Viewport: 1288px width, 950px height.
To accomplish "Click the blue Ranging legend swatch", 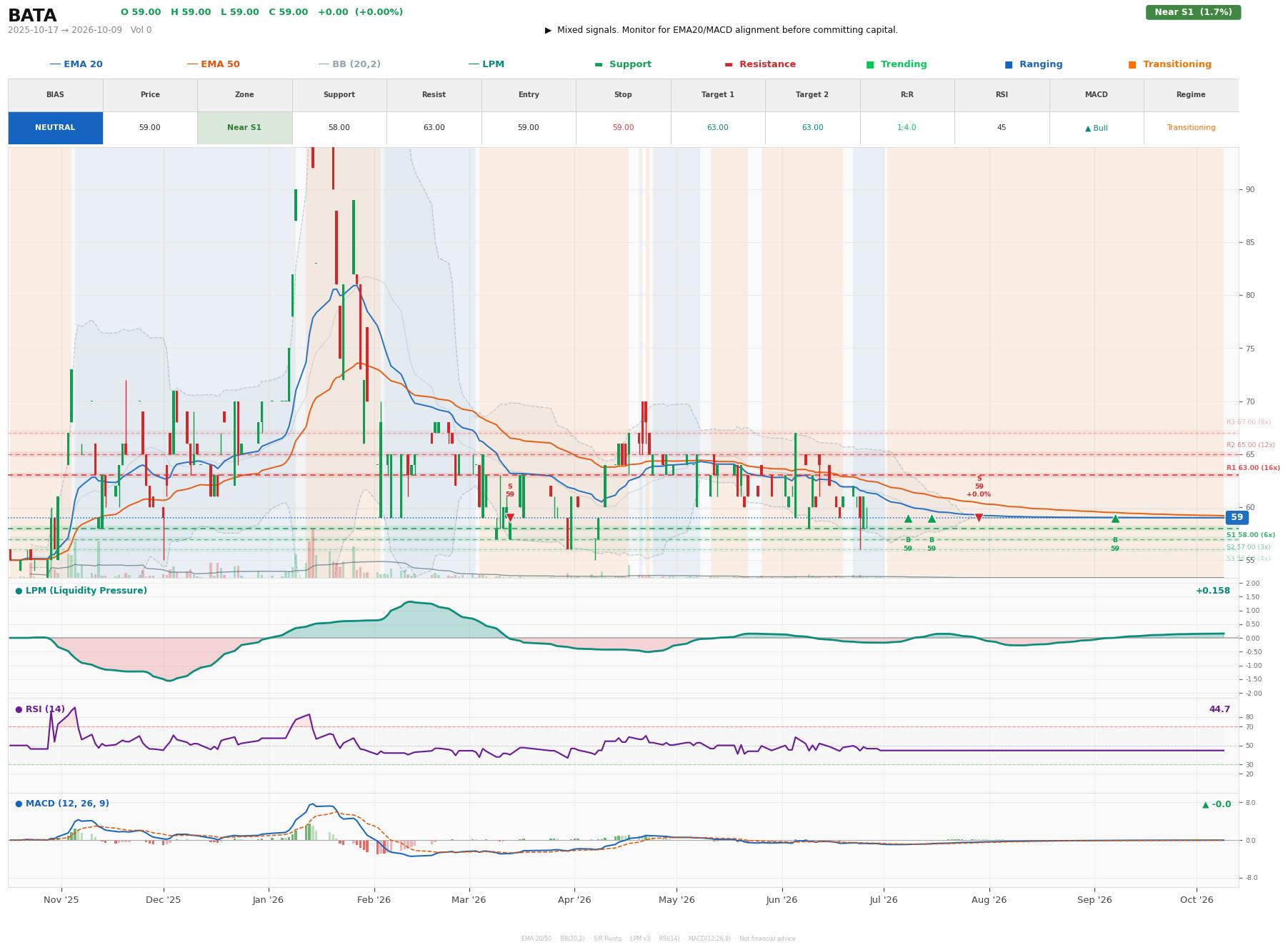I will click(x=1009, y=64).
